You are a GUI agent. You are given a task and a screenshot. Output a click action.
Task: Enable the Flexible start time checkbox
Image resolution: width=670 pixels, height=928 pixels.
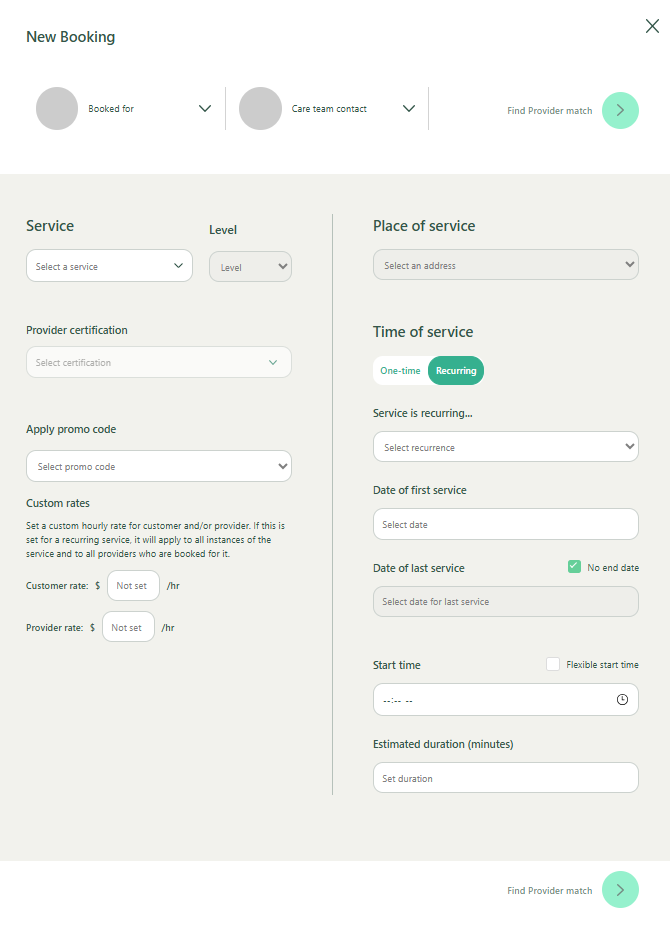pos(553,664)
